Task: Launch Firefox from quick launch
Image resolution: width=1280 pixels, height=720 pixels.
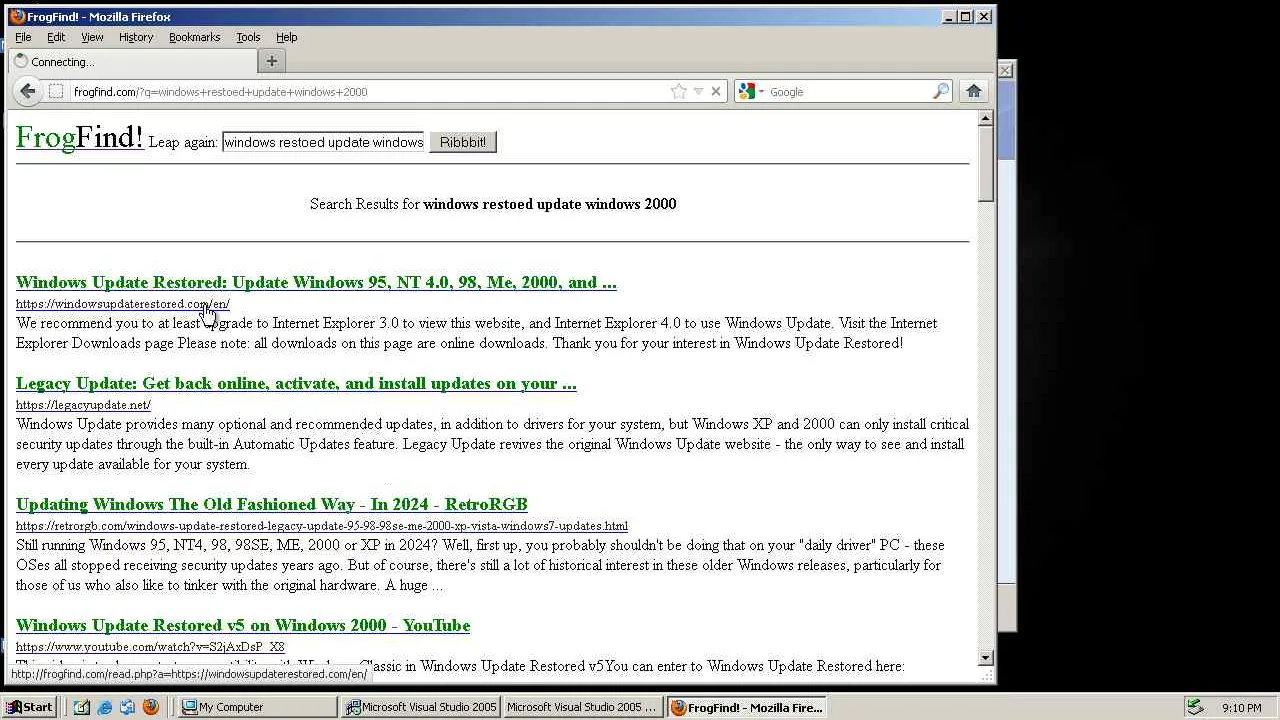Action: coord(150,707)
